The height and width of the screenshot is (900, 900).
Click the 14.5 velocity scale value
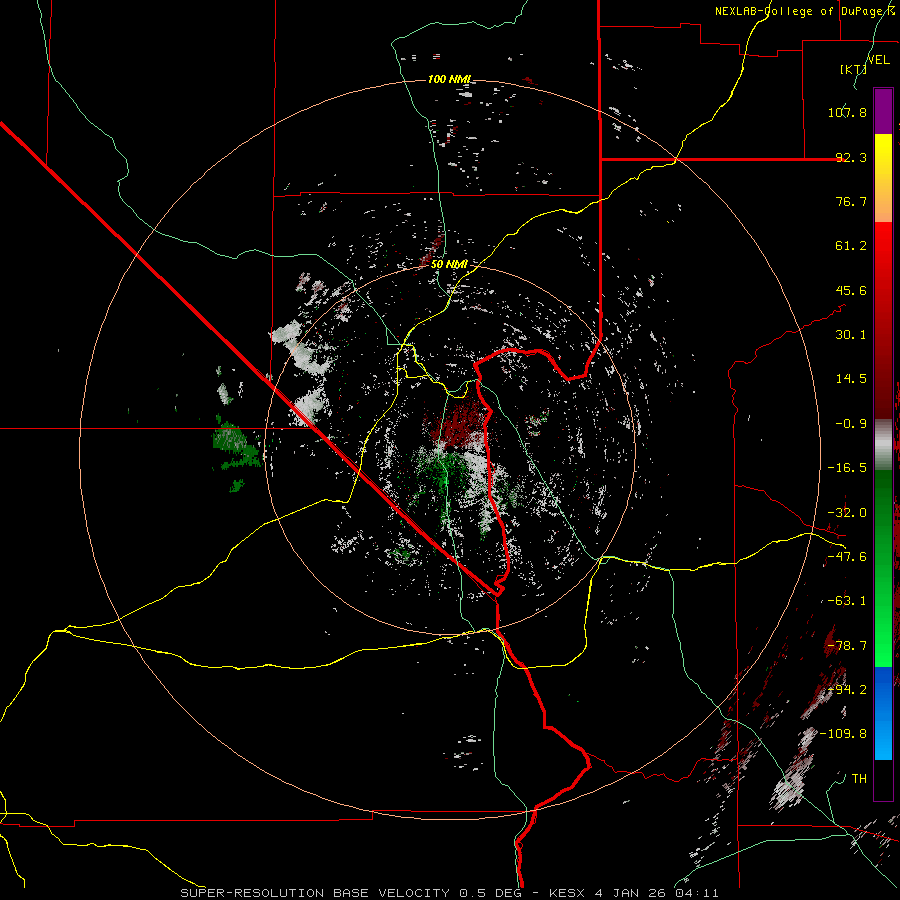click(851, 379)
